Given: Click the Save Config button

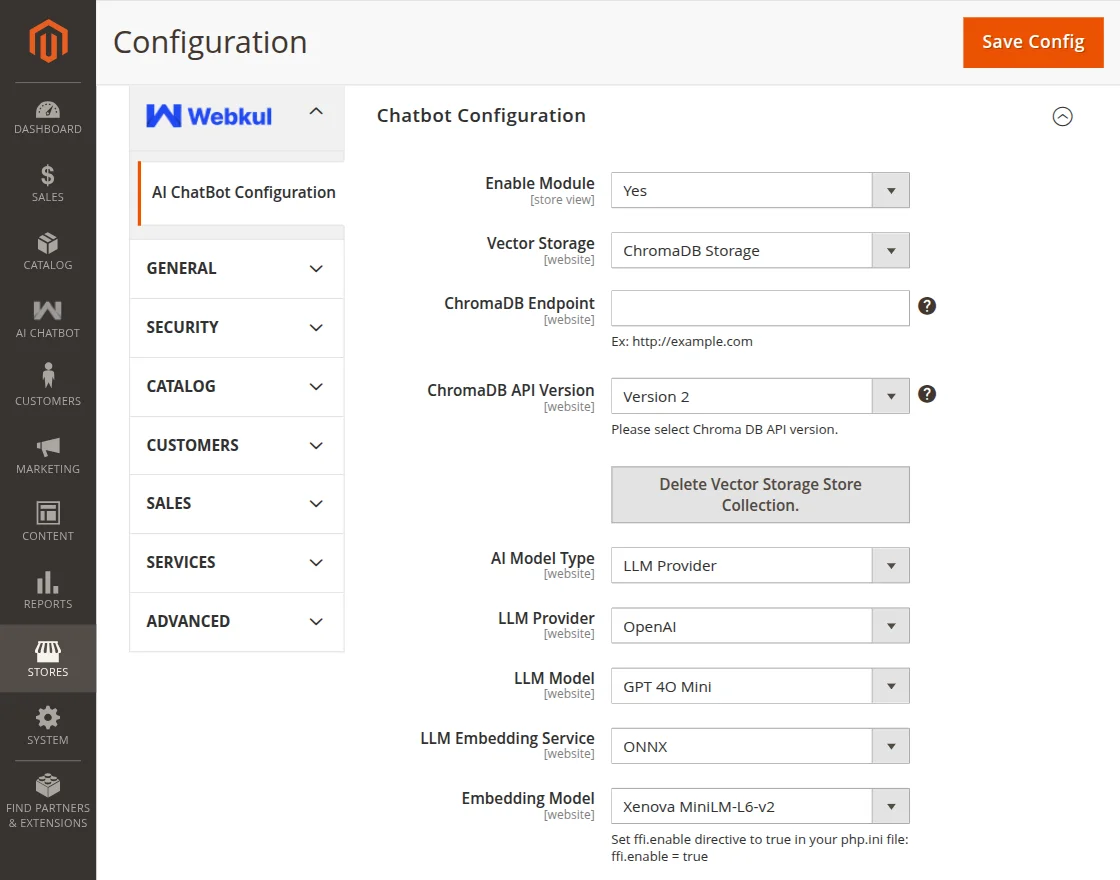Looking at the screenshot, I should point(1033,42).
